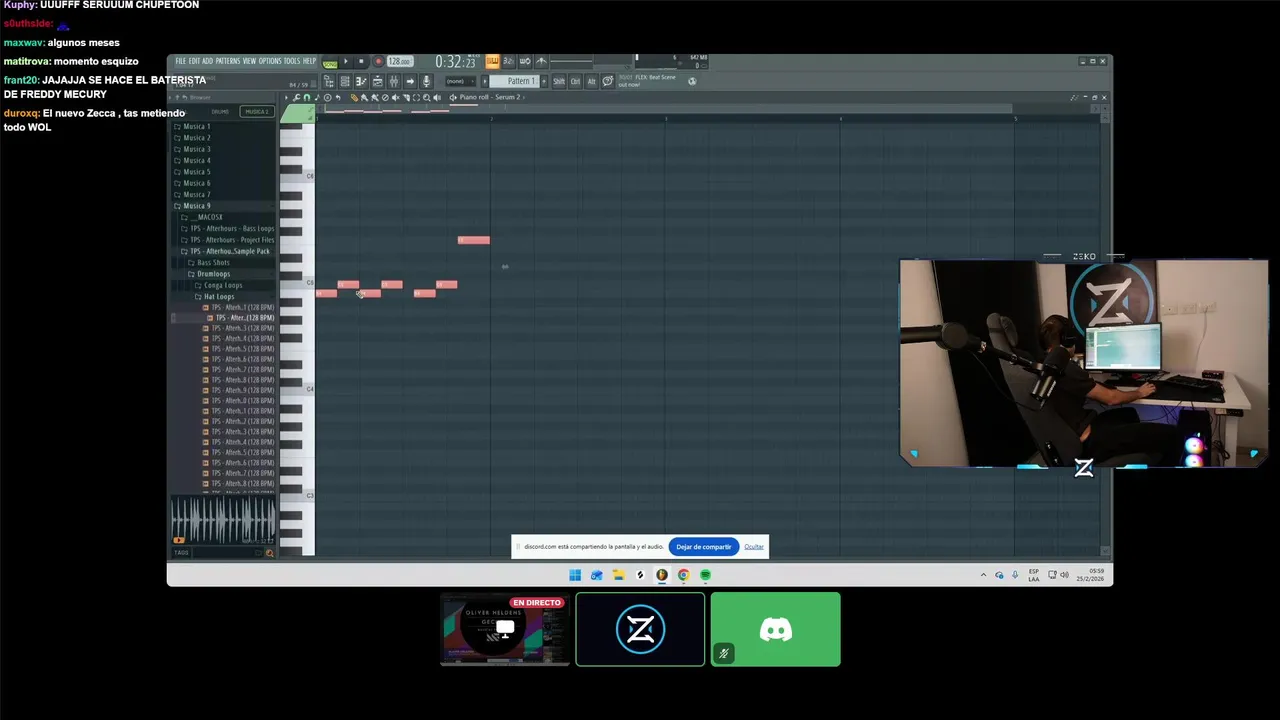
Task: Select the Delete tool in piano roll
Action: coord(385,97)
